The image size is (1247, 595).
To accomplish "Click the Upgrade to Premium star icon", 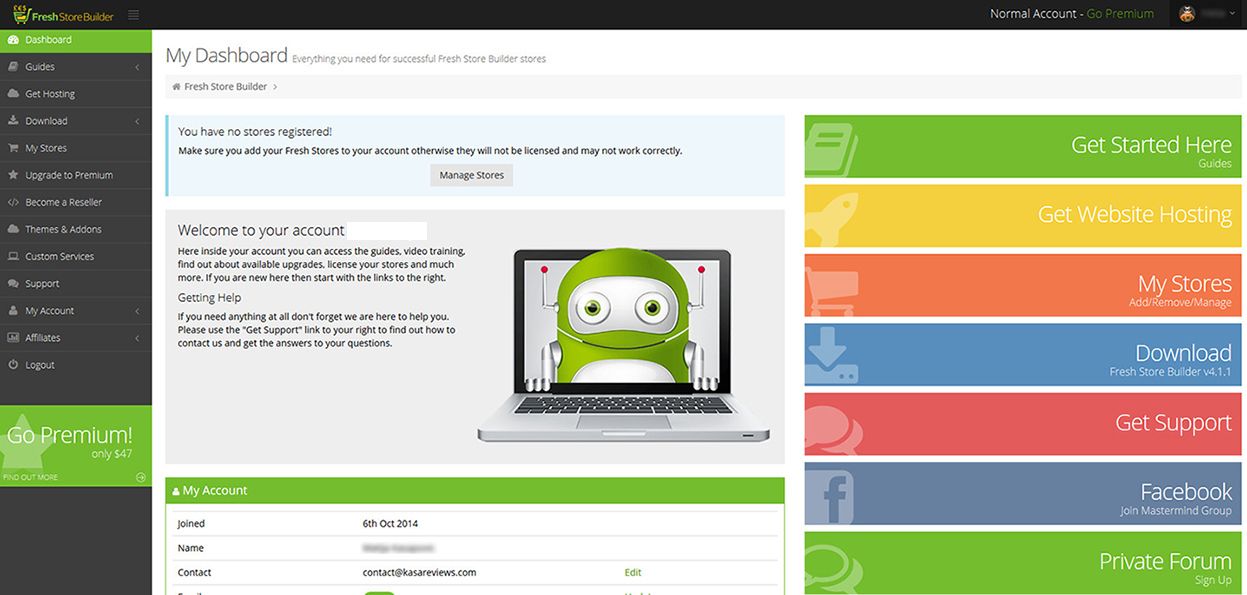I will coord(13,175).
